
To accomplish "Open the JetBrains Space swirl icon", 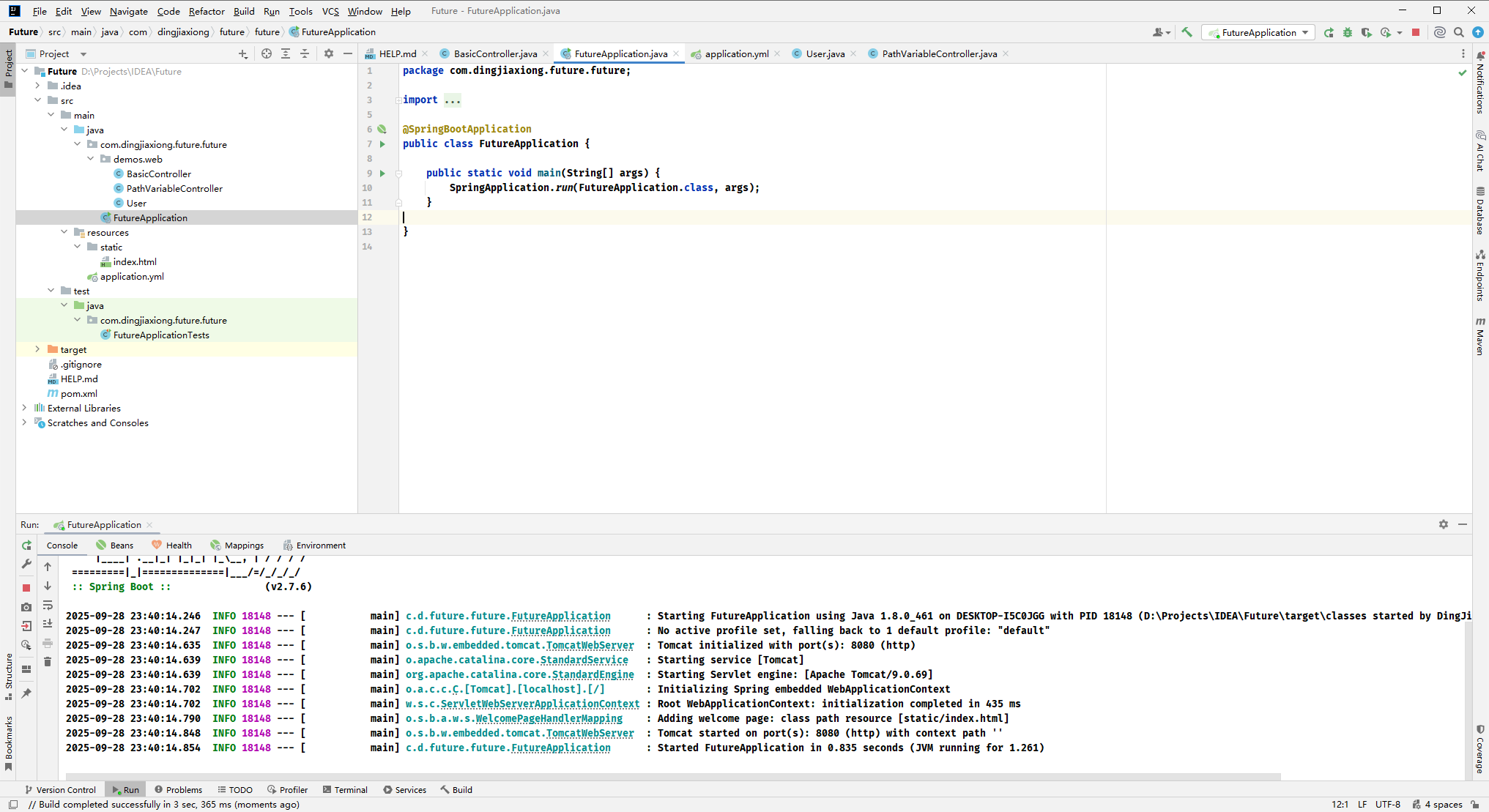I will 1440,32.
